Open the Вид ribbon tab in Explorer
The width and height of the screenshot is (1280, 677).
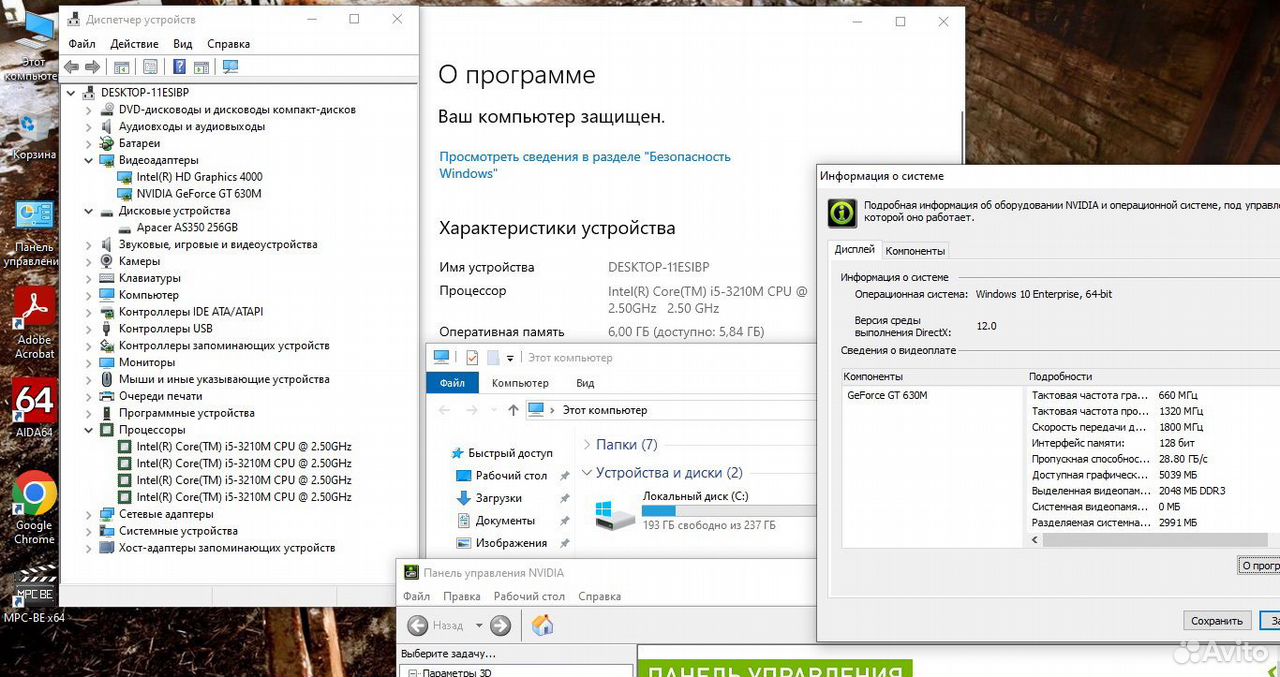point(585,383)
